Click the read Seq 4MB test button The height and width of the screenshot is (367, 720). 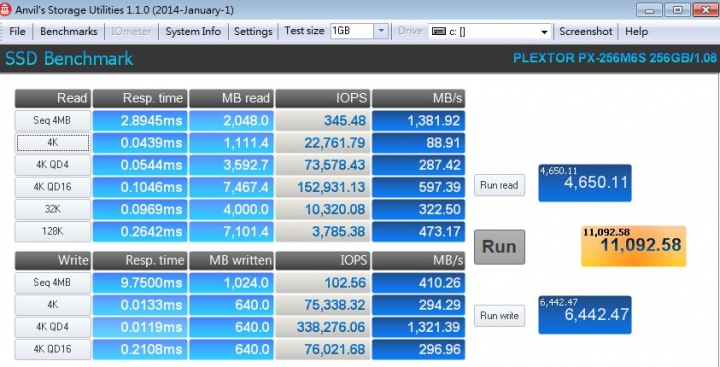52,121
